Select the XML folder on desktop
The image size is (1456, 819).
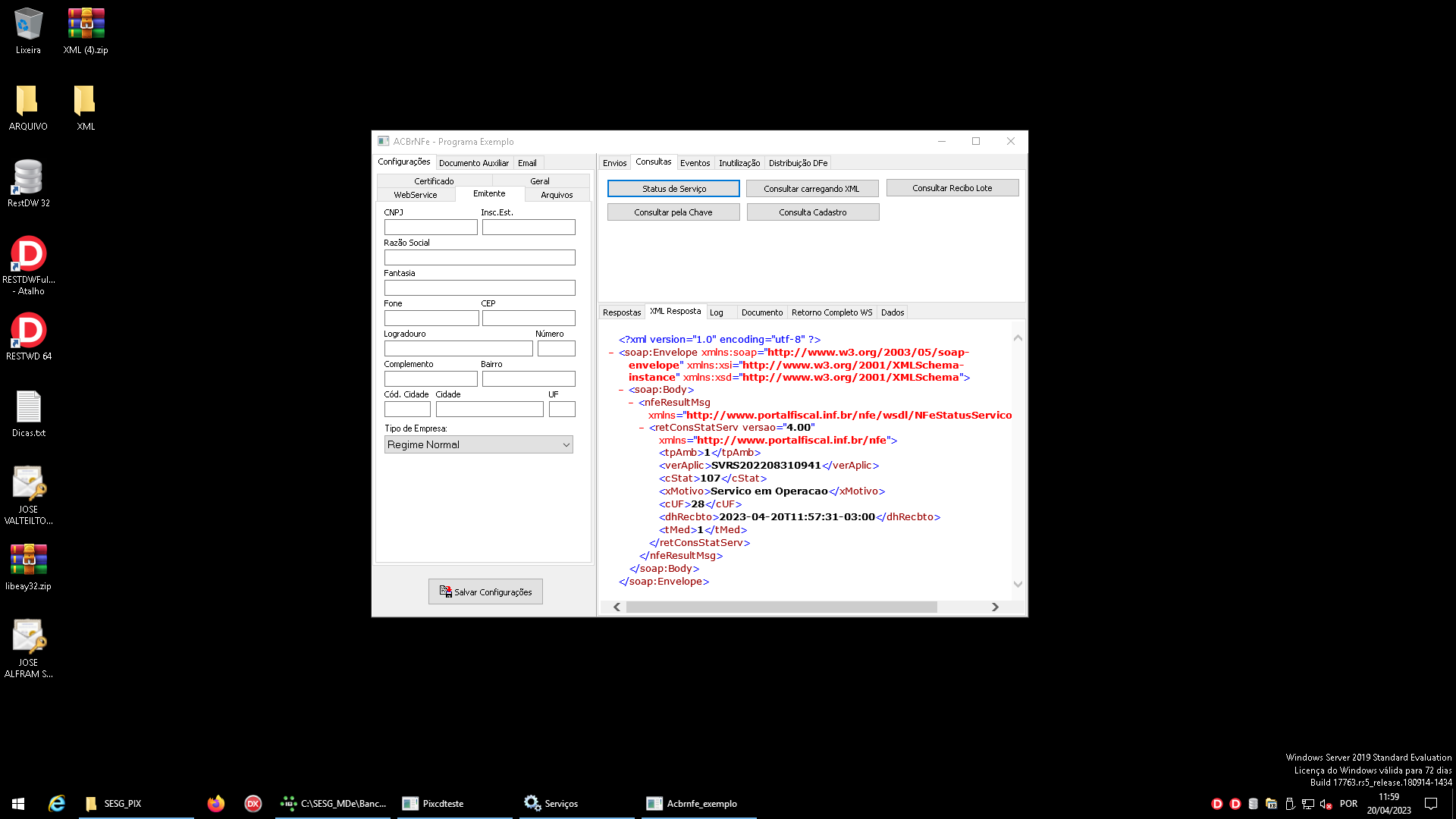[x=86, y=108]
